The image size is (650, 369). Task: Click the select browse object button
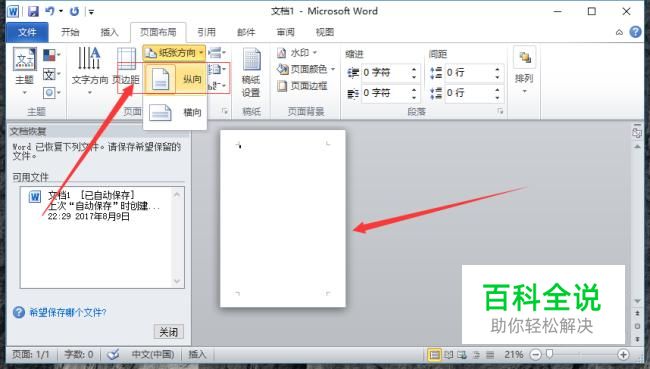tap(637, 326)
